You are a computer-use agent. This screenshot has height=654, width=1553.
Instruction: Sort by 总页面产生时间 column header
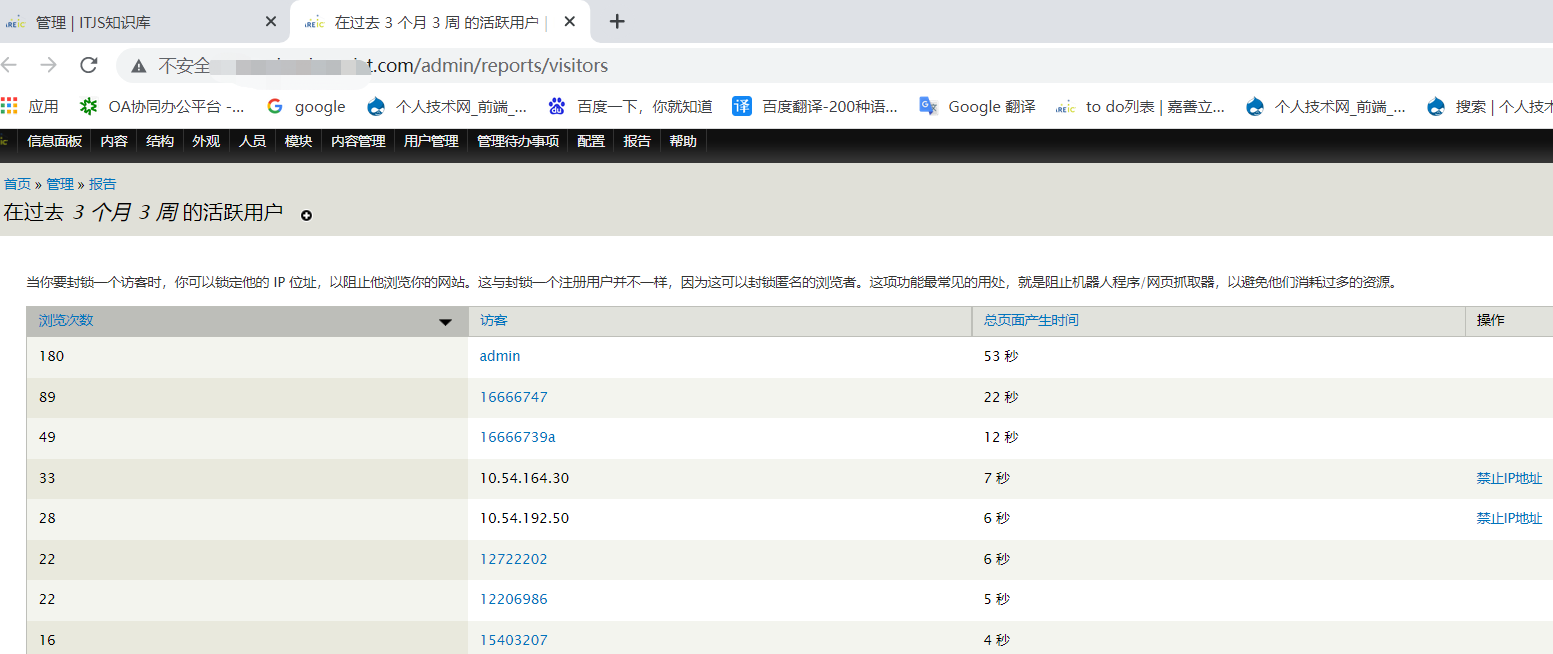point(1031,321)
